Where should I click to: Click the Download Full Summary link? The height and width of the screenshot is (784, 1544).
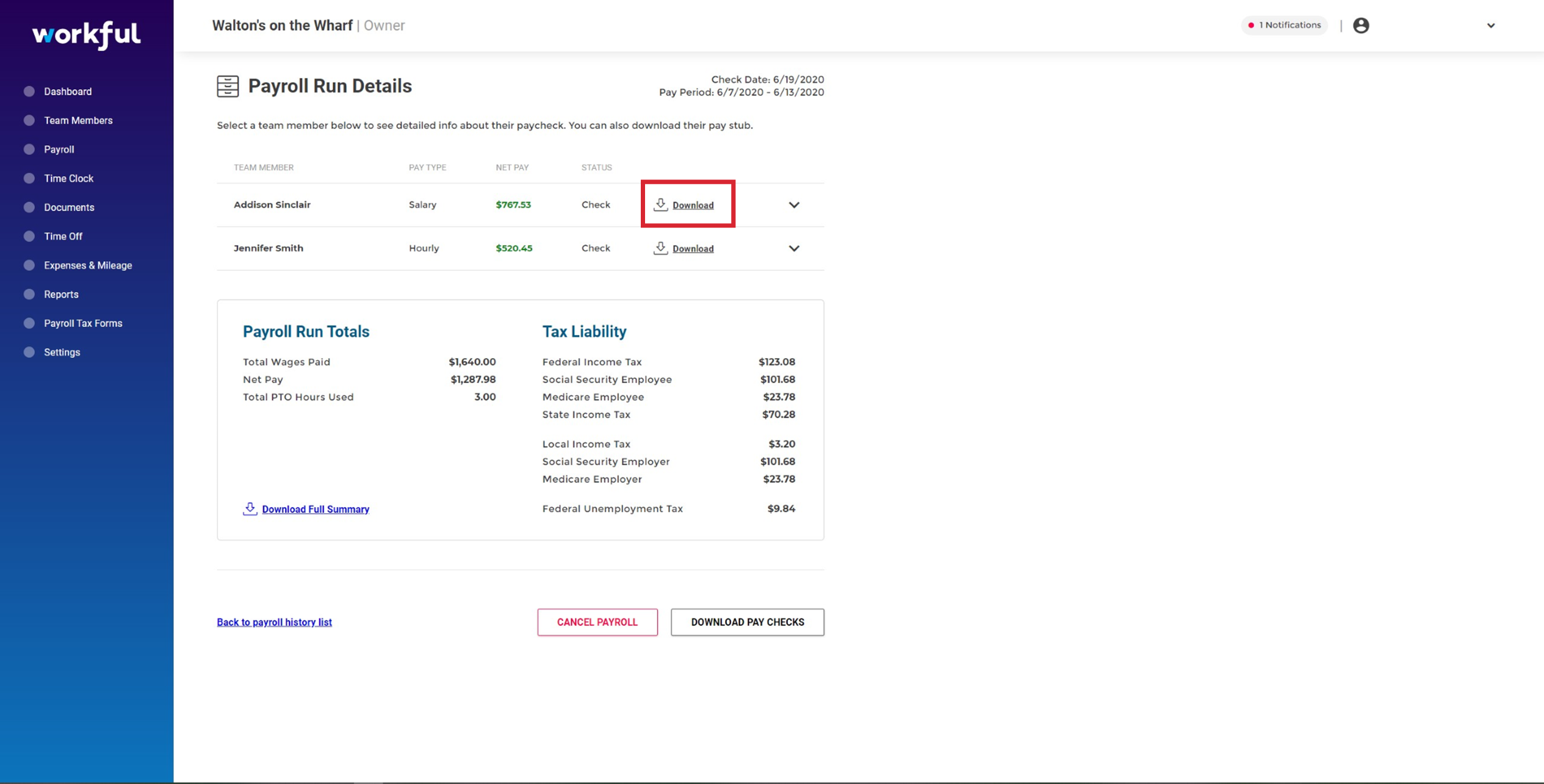click(316, 509)
